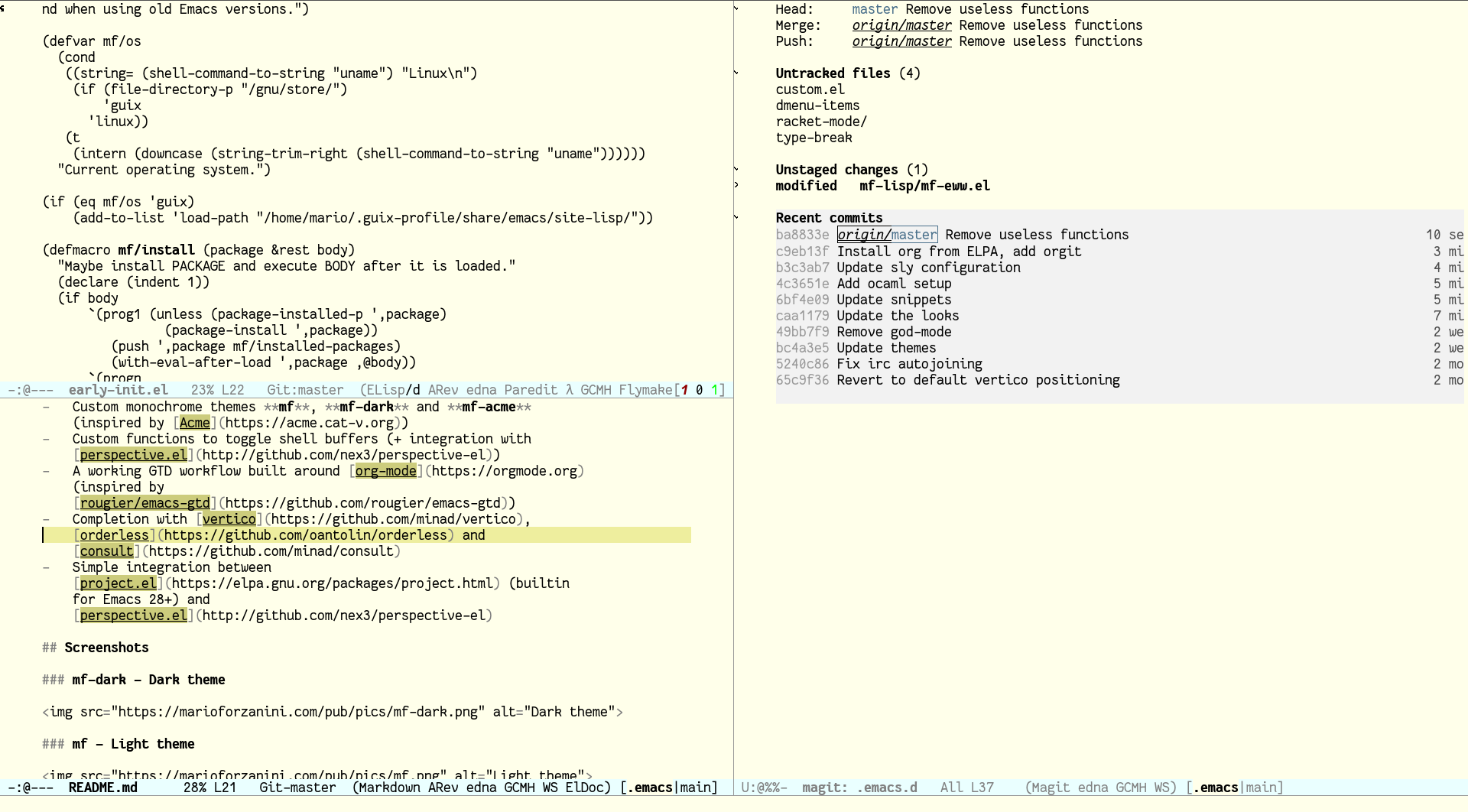The image size is (1468, 812).
Task: Click the master branch on the Head line
Action: (x=875, y=9)
